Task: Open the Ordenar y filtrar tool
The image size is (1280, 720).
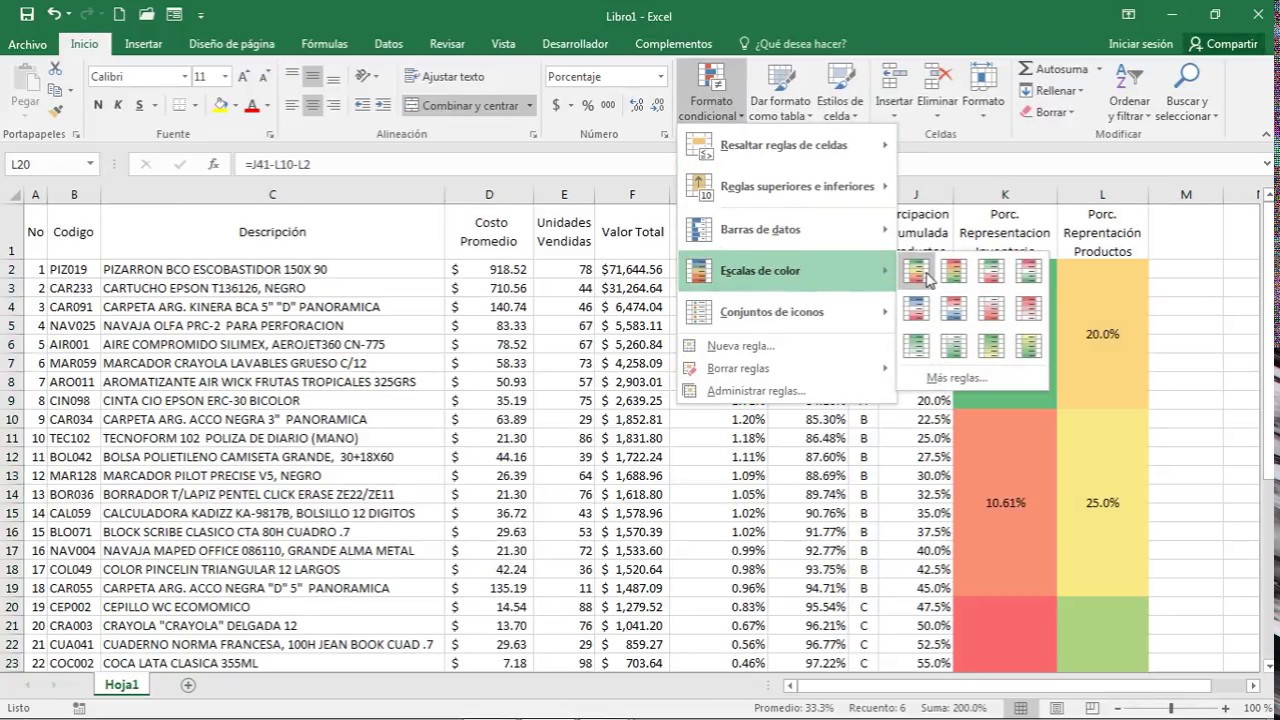Action: coord(1130,92)
